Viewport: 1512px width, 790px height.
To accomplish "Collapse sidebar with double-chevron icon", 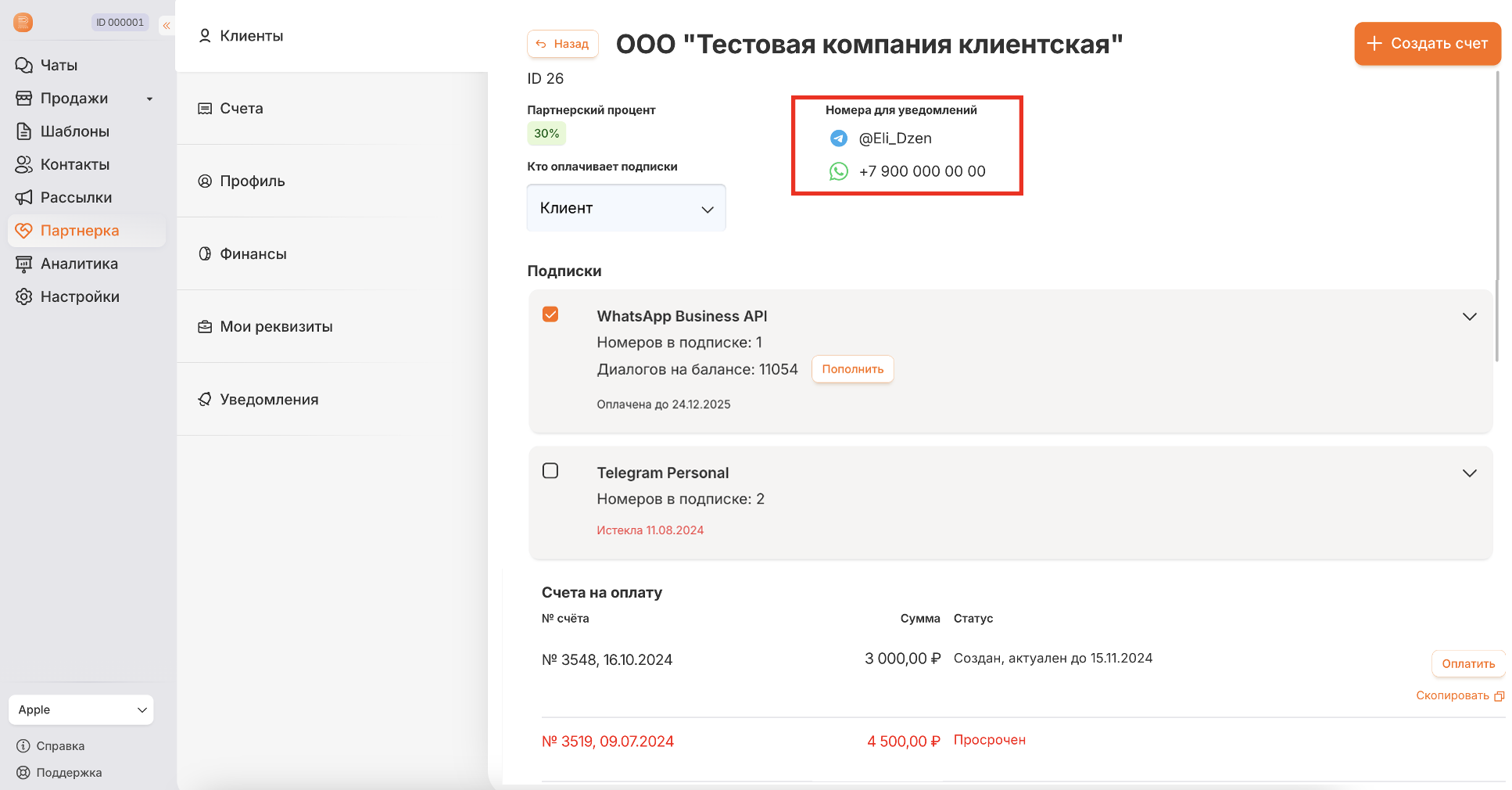I will (x=167, y=26).
